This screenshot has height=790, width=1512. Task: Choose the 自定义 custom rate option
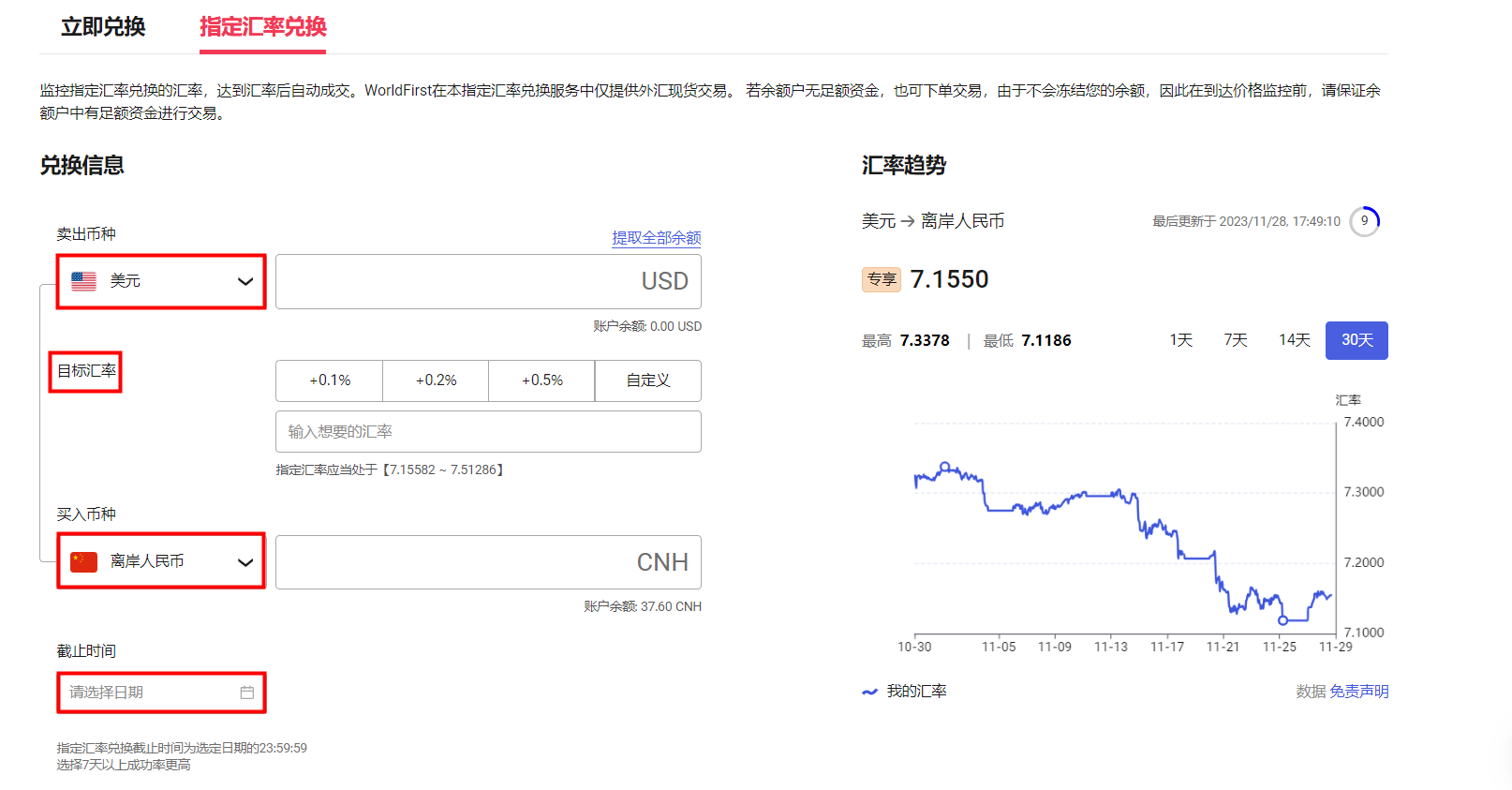click(648, 380)
